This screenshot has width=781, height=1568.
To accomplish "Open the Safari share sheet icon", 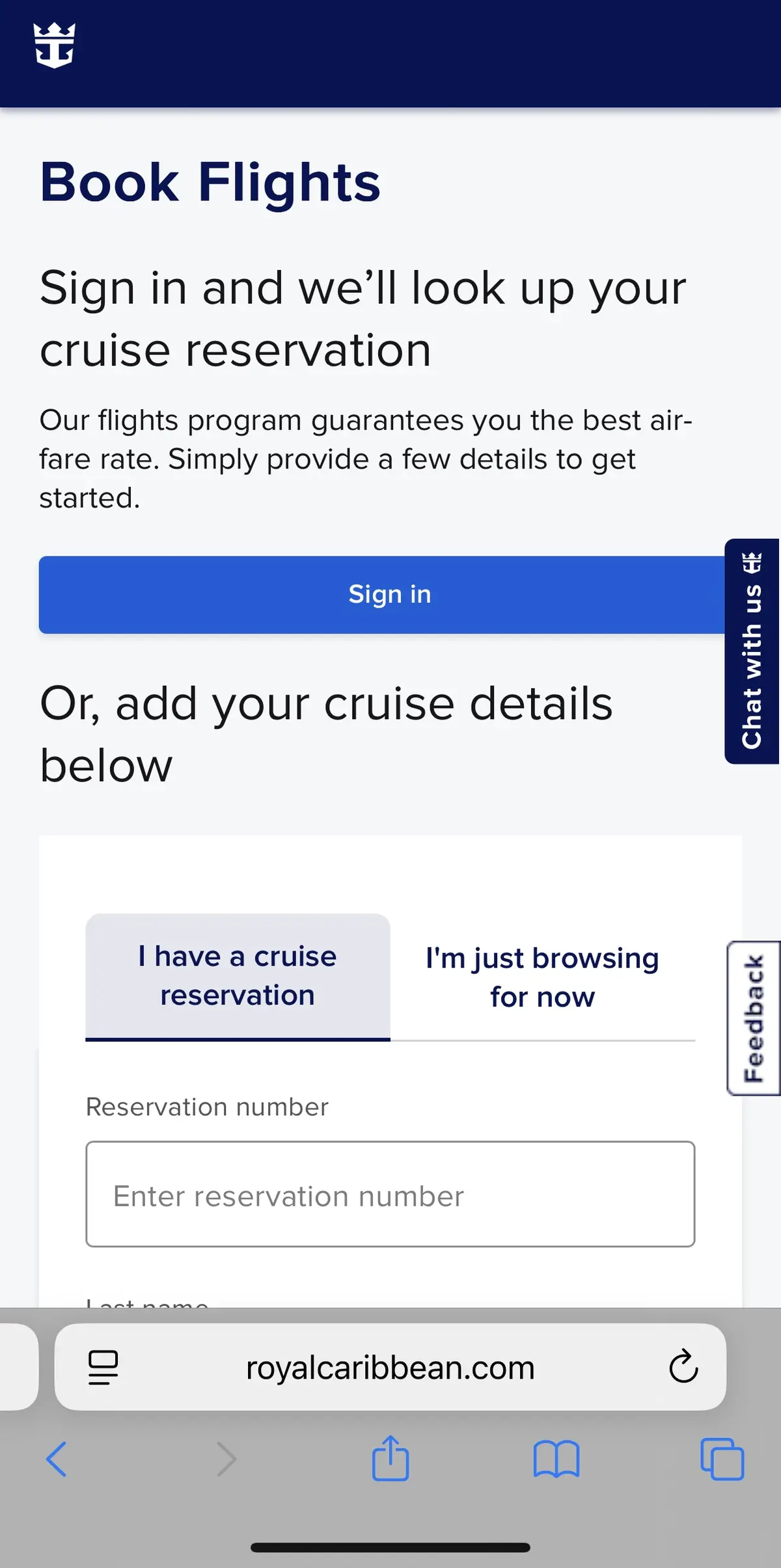I will pyautogui.click(x=390, y=1459).
